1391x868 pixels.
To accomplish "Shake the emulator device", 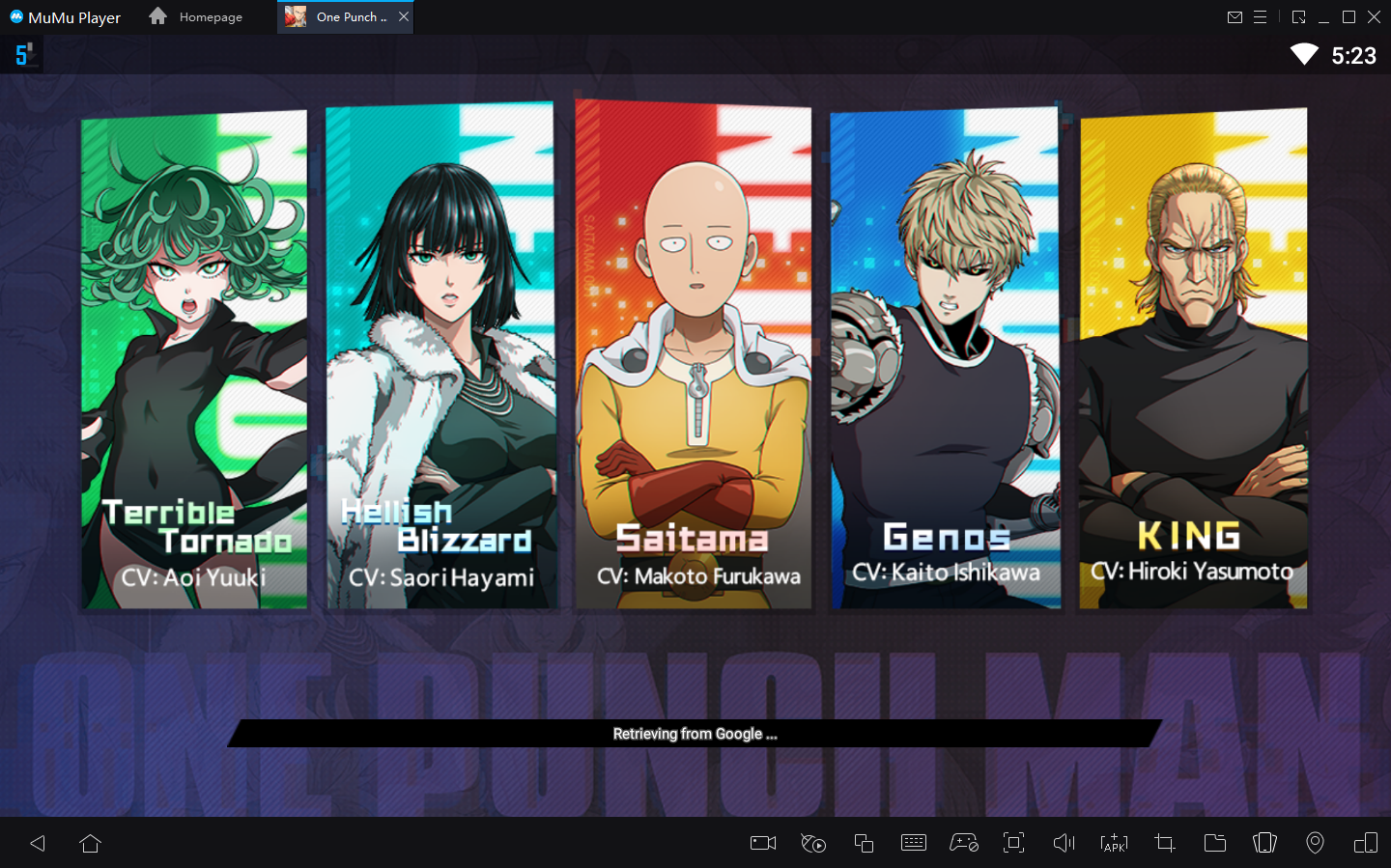I will (x=1264, y=843).
